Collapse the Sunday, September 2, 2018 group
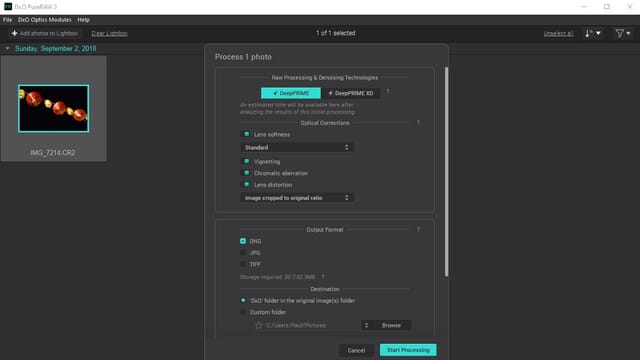Image resolution: width=640 pixels, height=360 pixels. pos(7,48)
